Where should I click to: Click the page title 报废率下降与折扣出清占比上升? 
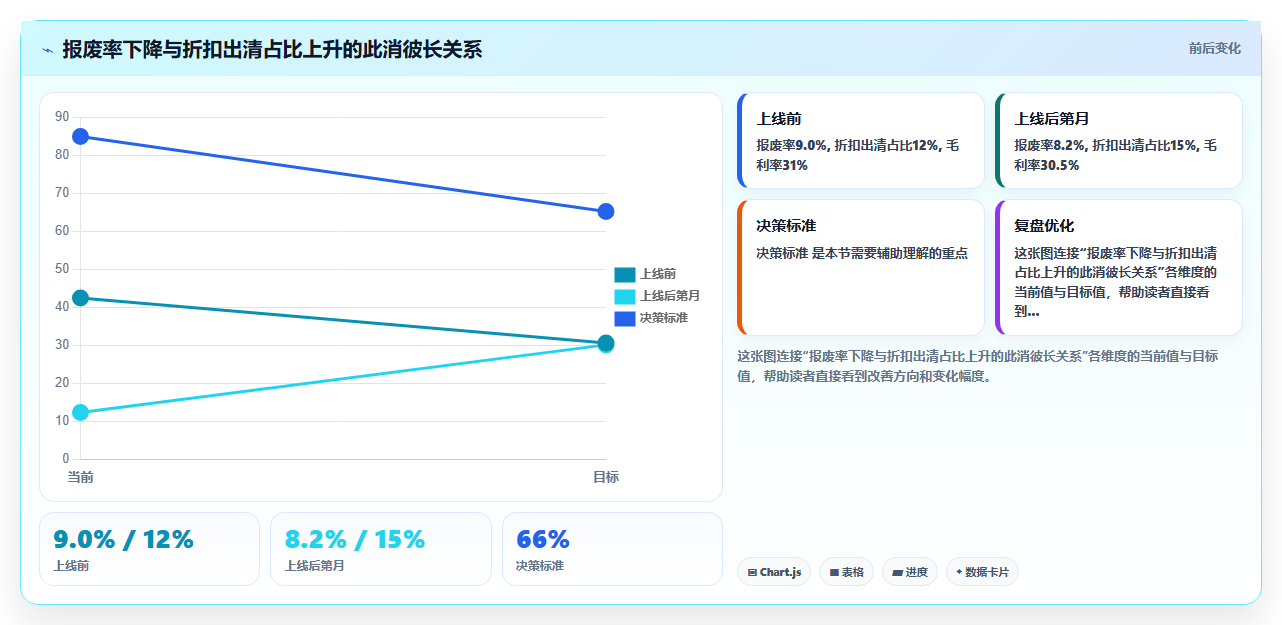[272, 49]
